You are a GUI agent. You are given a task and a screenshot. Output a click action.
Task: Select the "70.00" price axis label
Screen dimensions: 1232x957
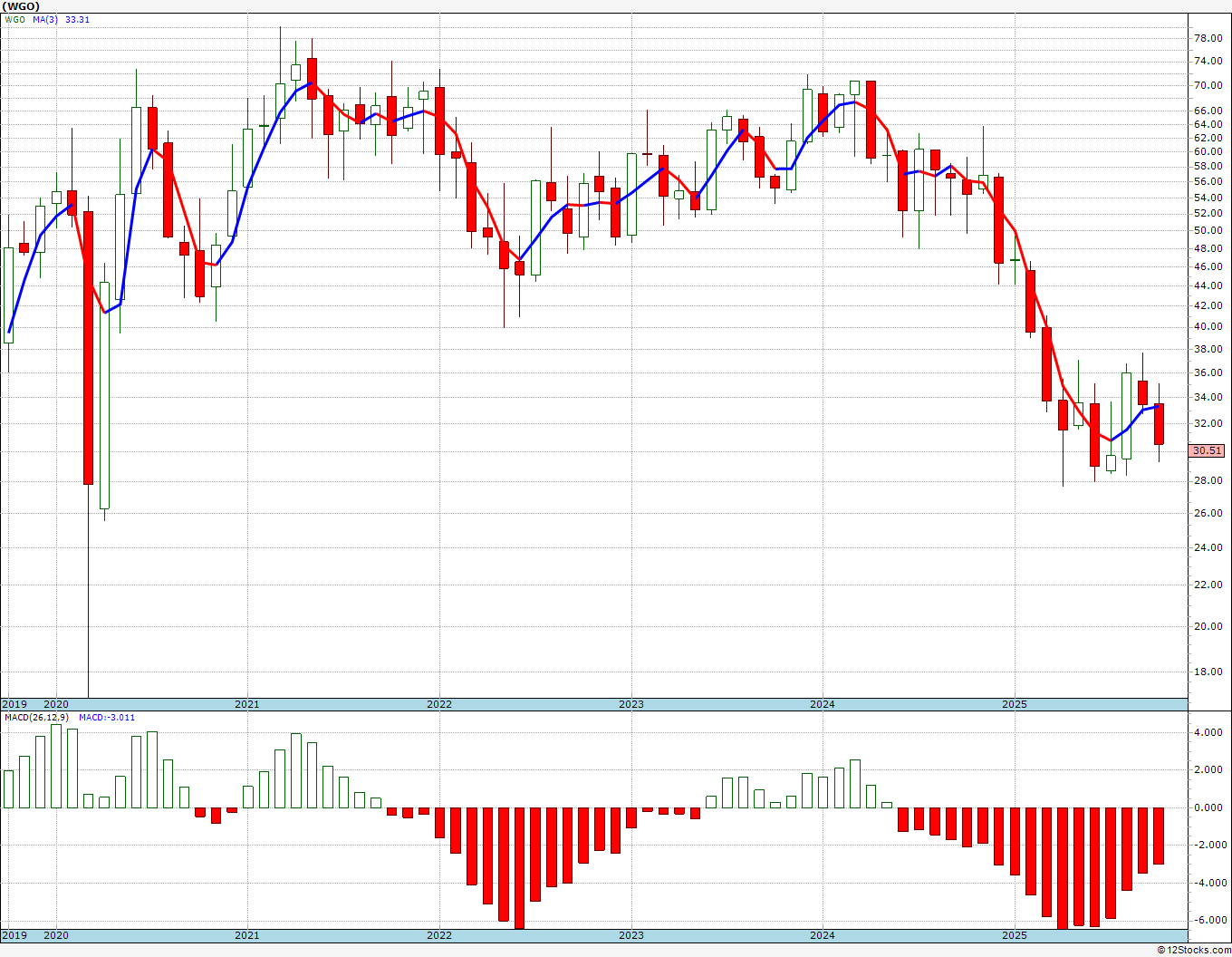coord(1208,86)
